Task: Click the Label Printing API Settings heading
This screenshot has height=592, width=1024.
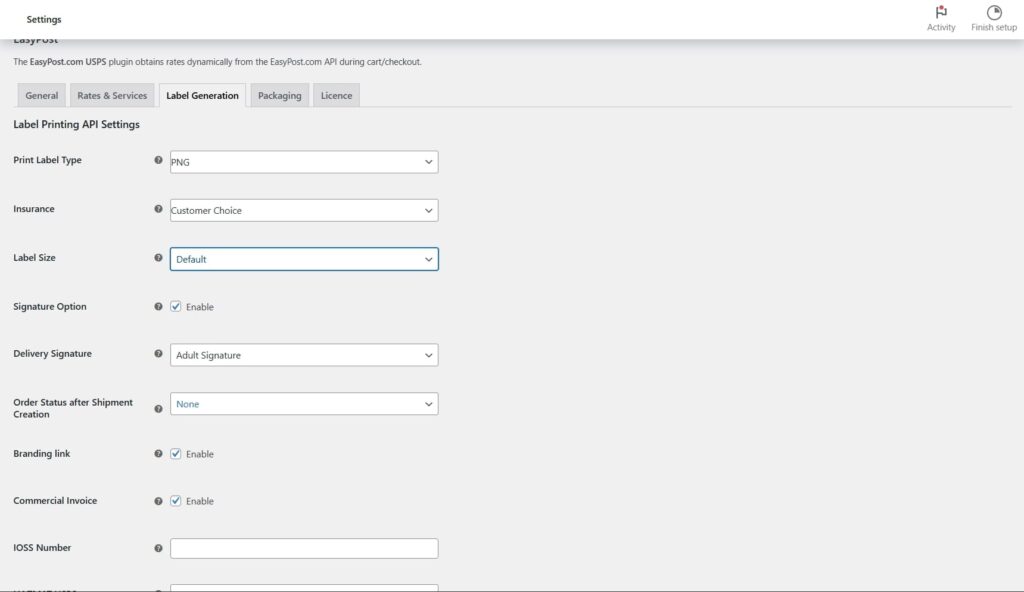Action: 76,124
